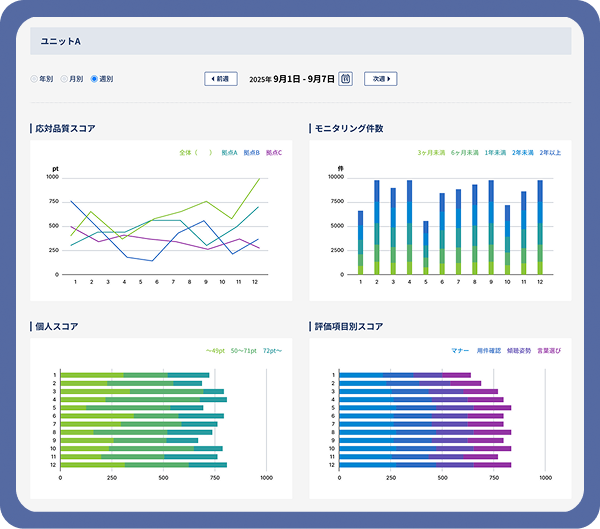This screenshot has width=600, height=529.
Task: Click the ユニットA header bar
Action: [300, 41]
